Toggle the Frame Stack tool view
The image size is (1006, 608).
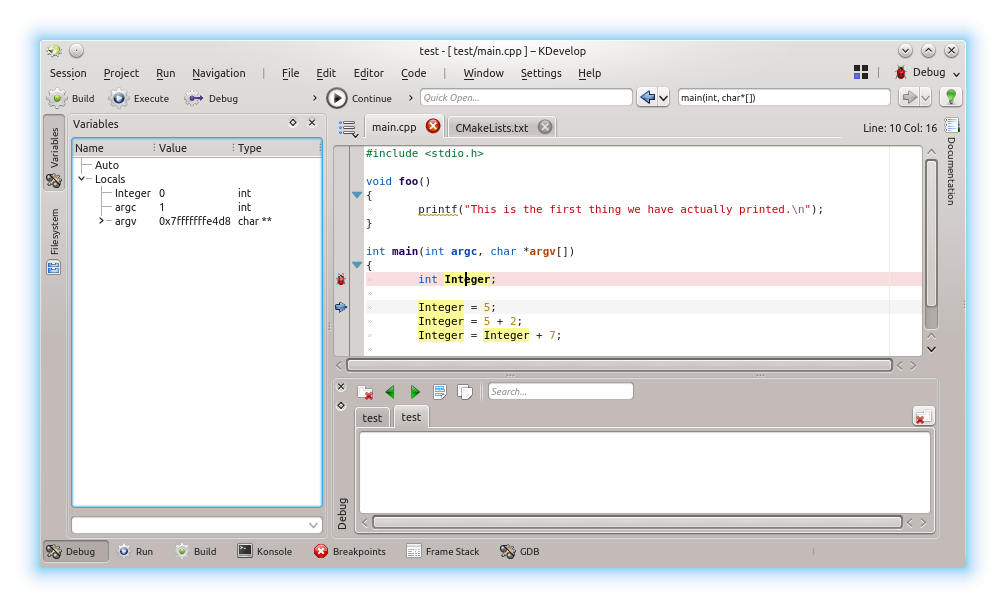tap(443, 551)
